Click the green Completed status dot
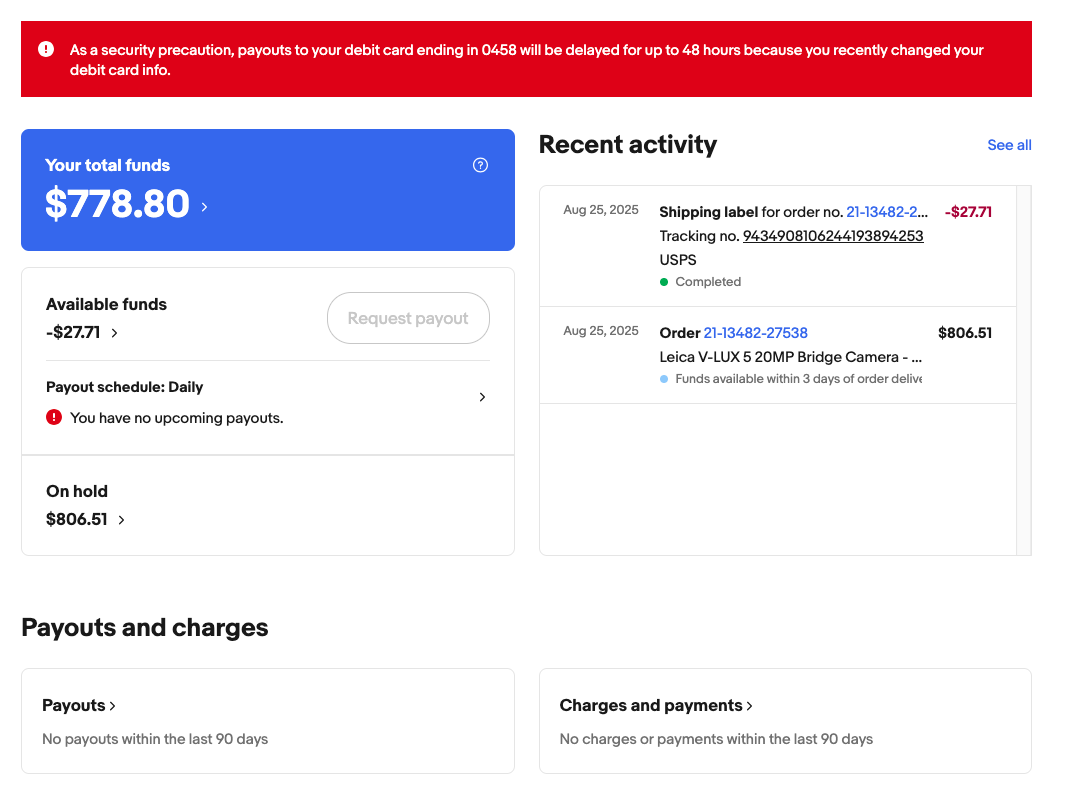Screen dimensions: 1073x790 tap(664, 282)
